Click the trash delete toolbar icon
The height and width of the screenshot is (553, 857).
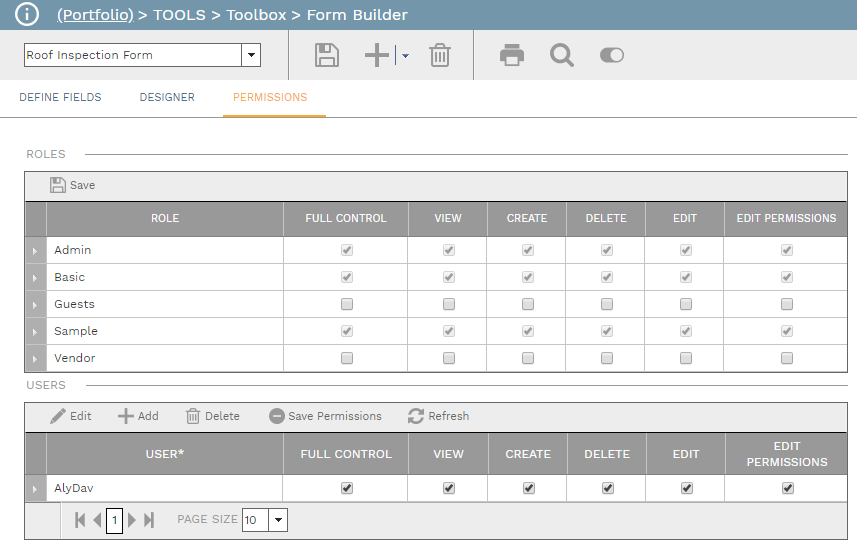440,55
